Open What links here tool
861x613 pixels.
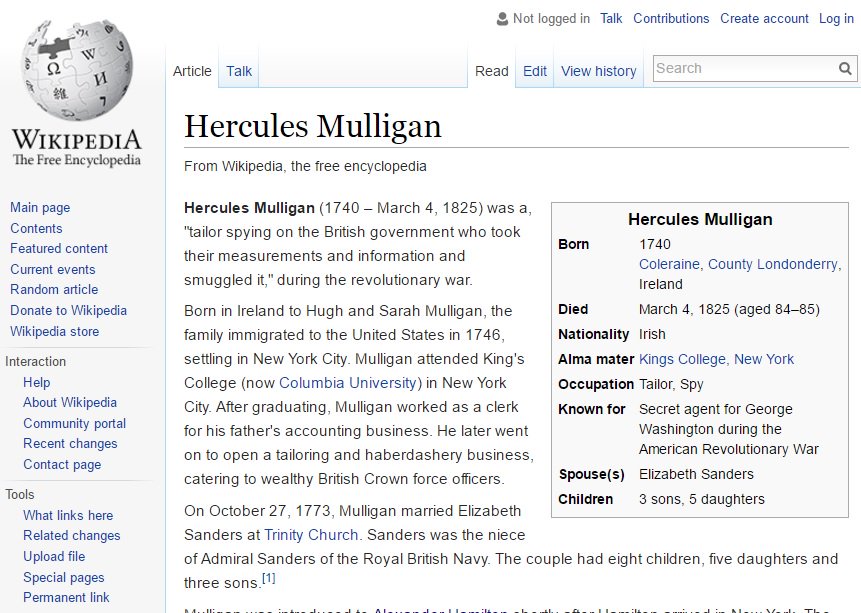(x=68, y=515)
